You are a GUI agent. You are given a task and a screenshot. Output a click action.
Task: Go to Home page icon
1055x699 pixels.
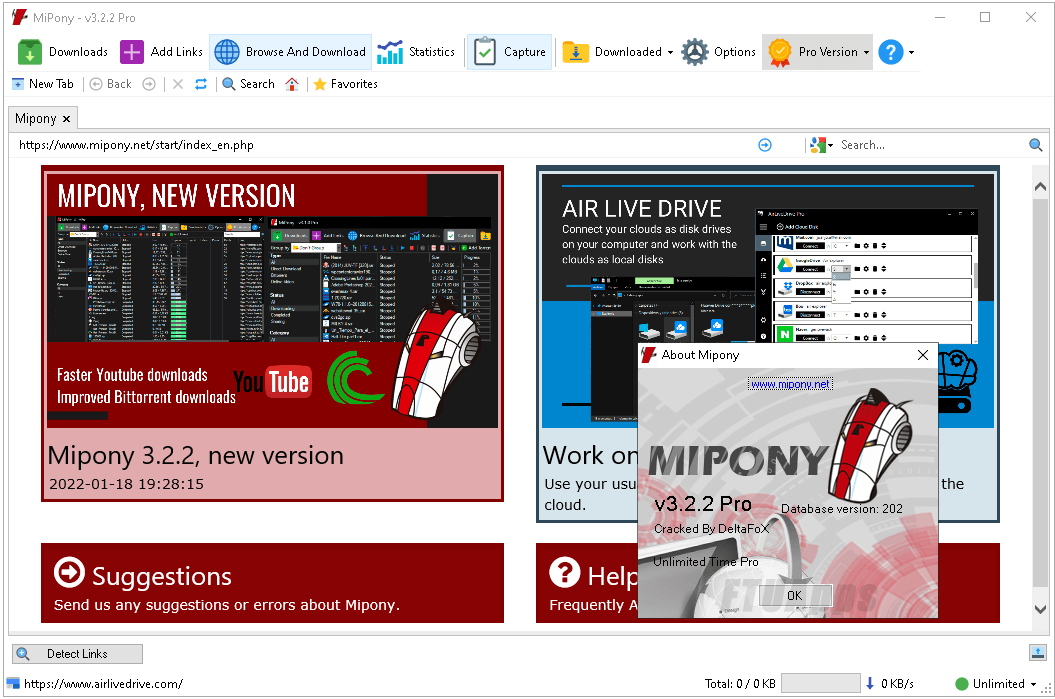coord(292,84)
